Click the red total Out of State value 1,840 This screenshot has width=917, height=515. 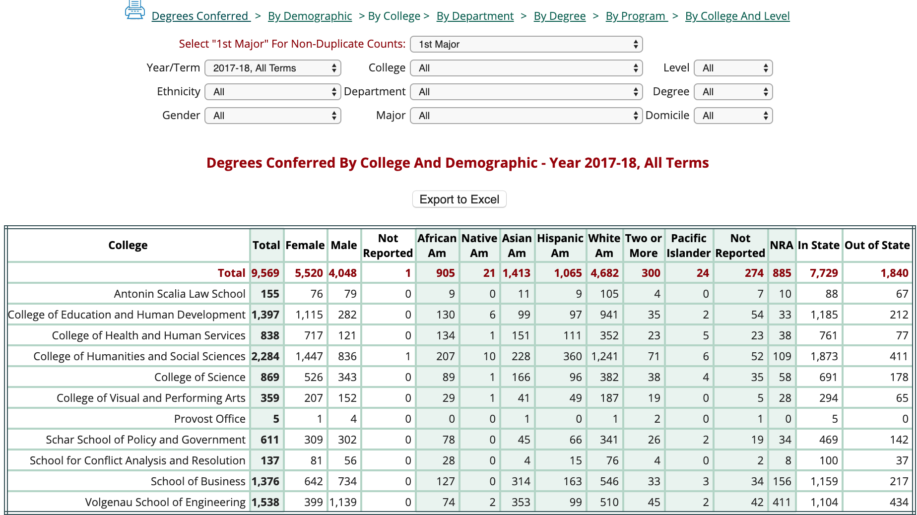(894, 273)
